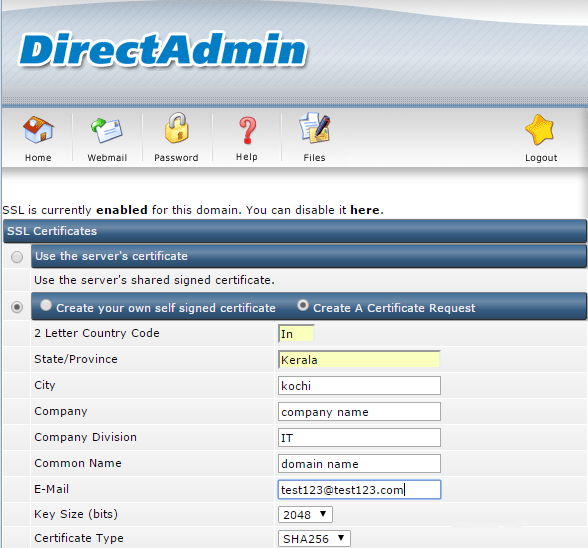
Task: Click the Password padlock icon
Action: tap(176, 128)
